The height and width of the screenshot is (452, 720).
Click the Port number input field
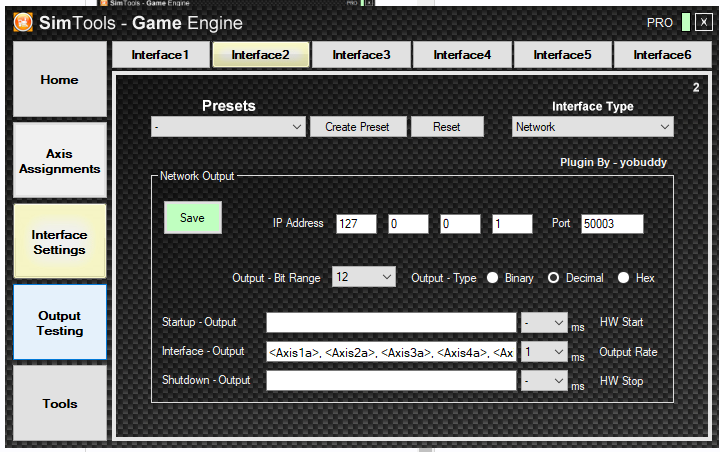point(611,224)
